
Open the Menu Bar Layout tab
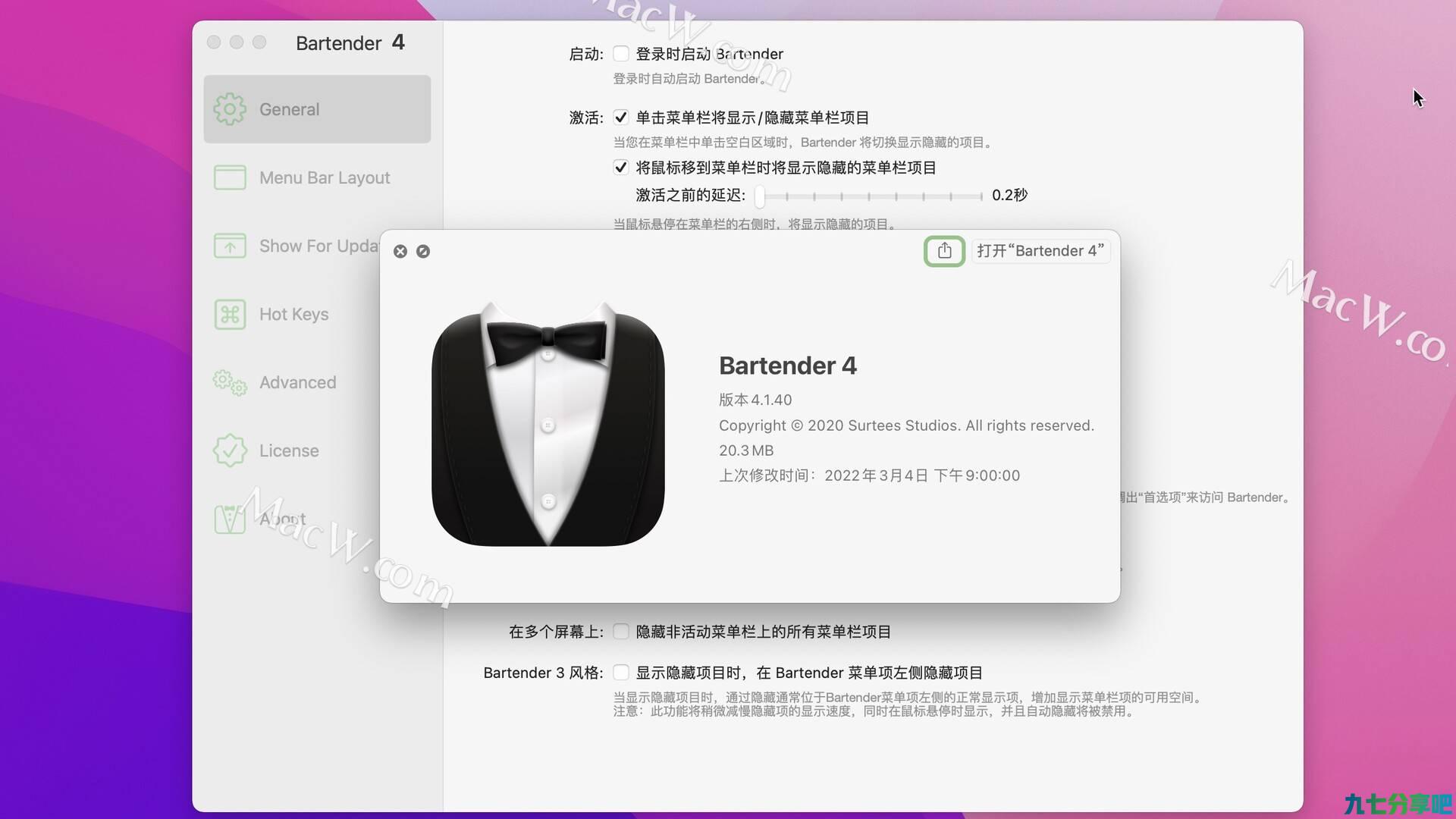coord(317,177)
